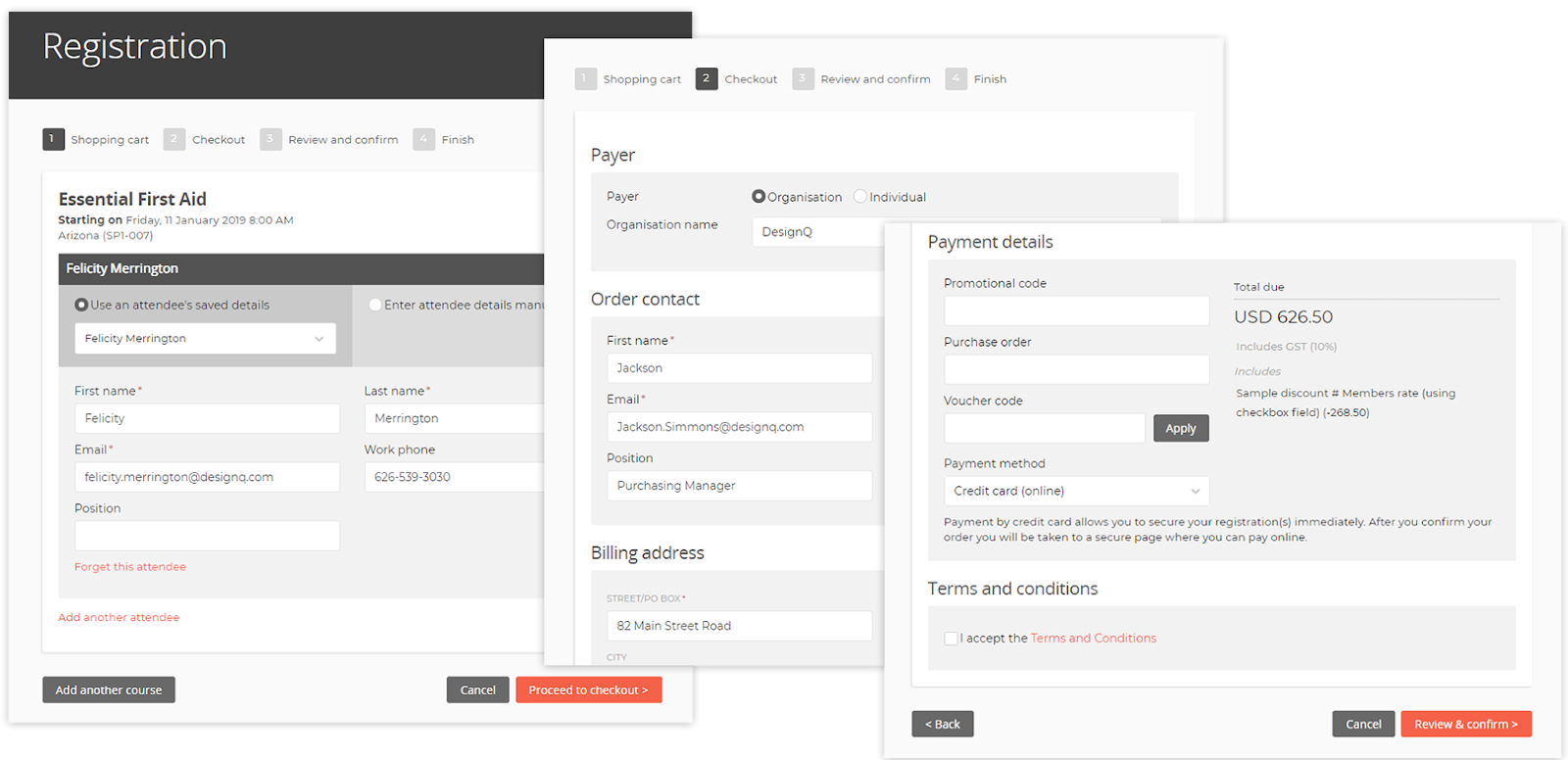Viewport: 1568px width, 760px height.
Task: Click the attendee Last name field (Merrington)
Action: (454, 418)
